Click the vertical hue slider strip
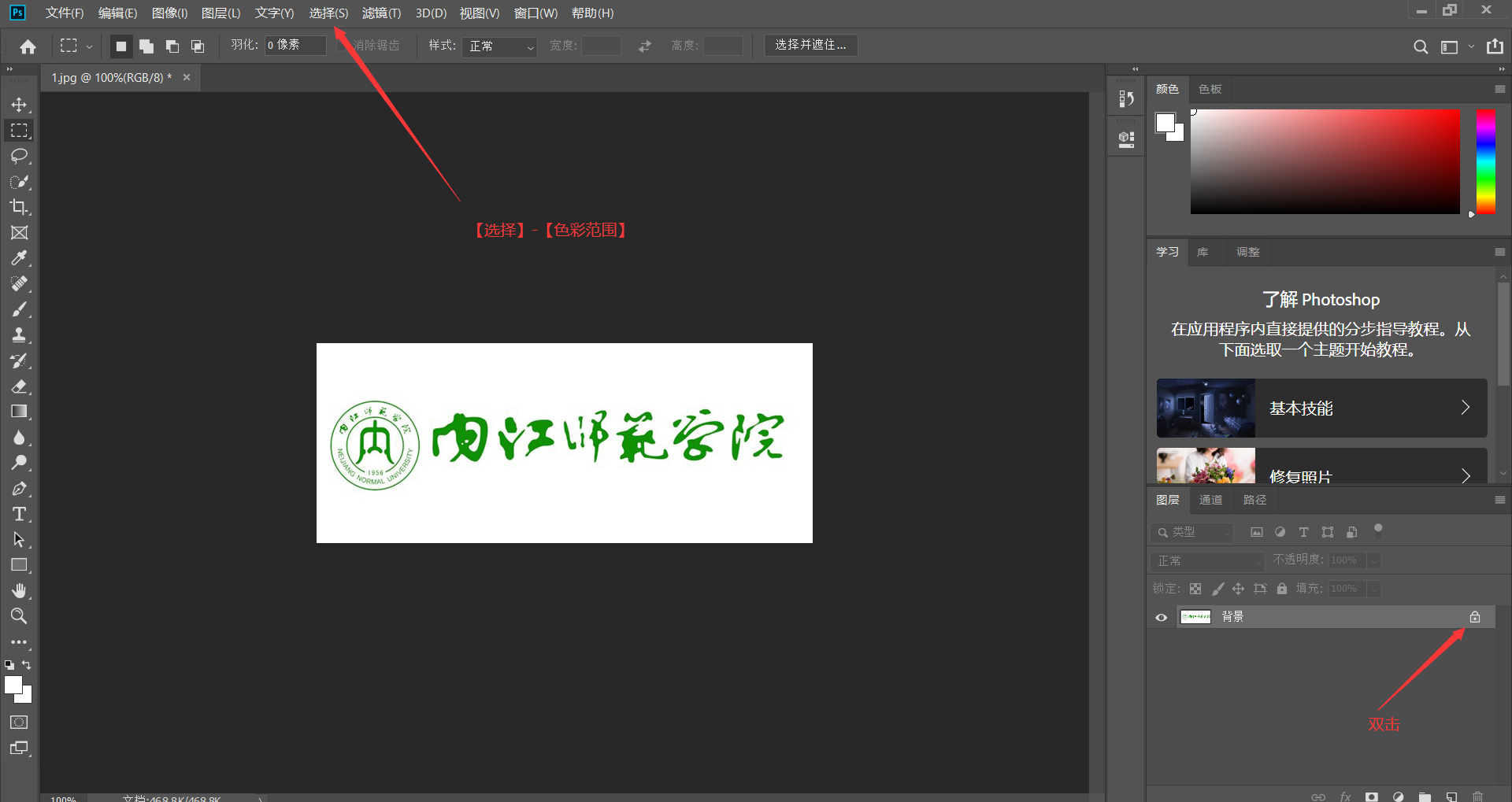This screenshot has width=1512, height=802. click(x=1486, y=162)
